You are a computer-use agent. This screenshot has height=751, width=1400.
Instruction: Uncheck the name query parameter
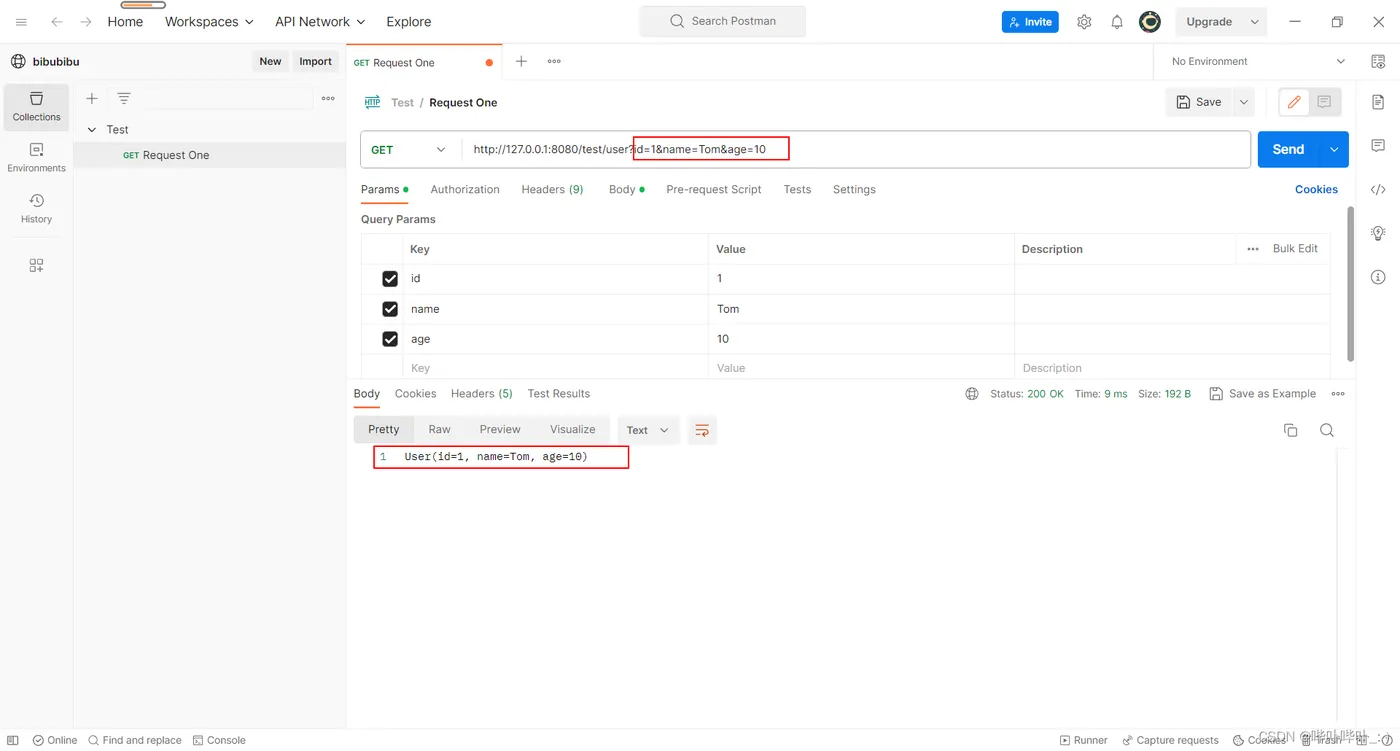pos(390,309)
